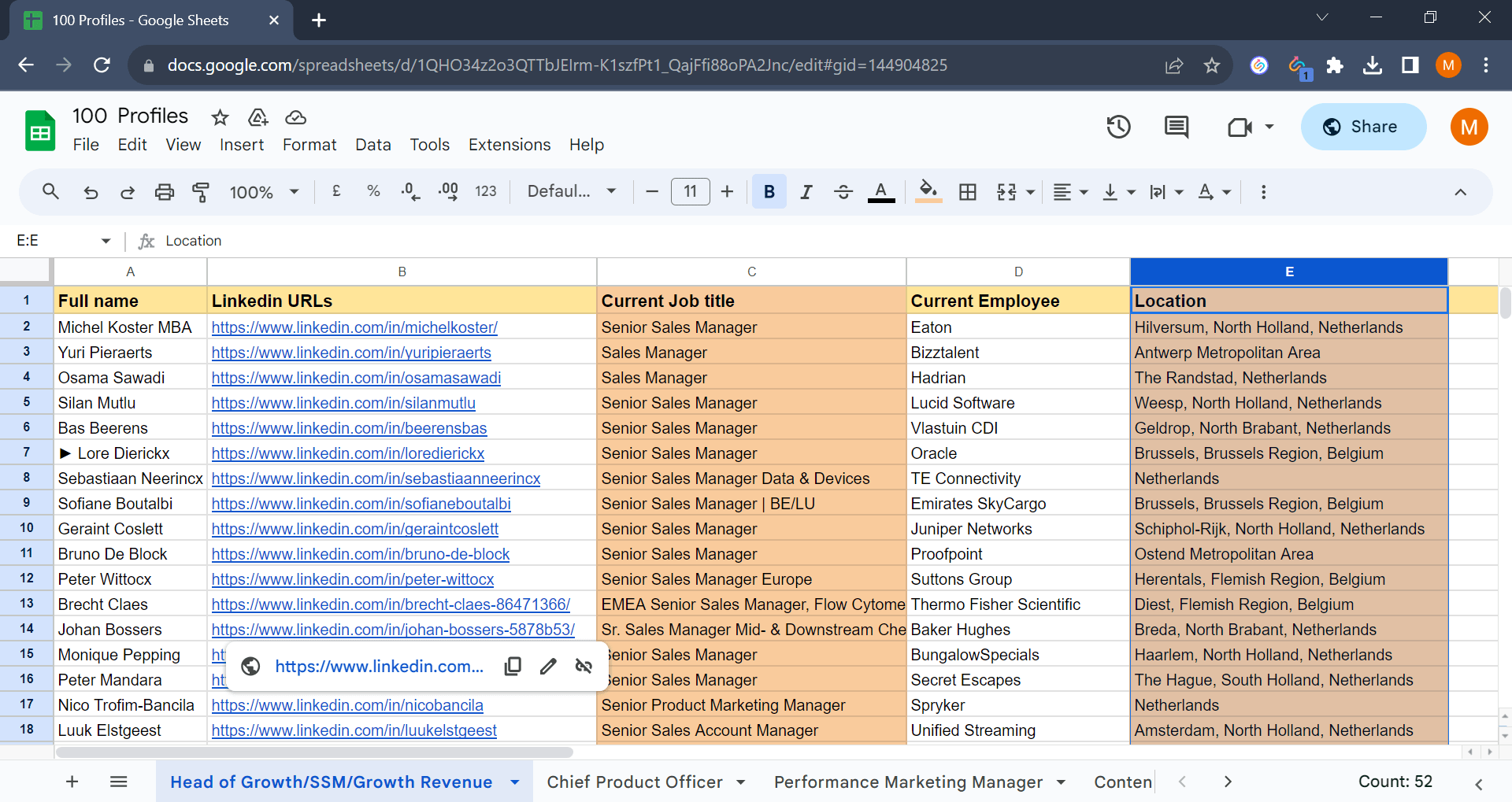
Task: Open the search menus magnifier tool
Action: (50, 191)
